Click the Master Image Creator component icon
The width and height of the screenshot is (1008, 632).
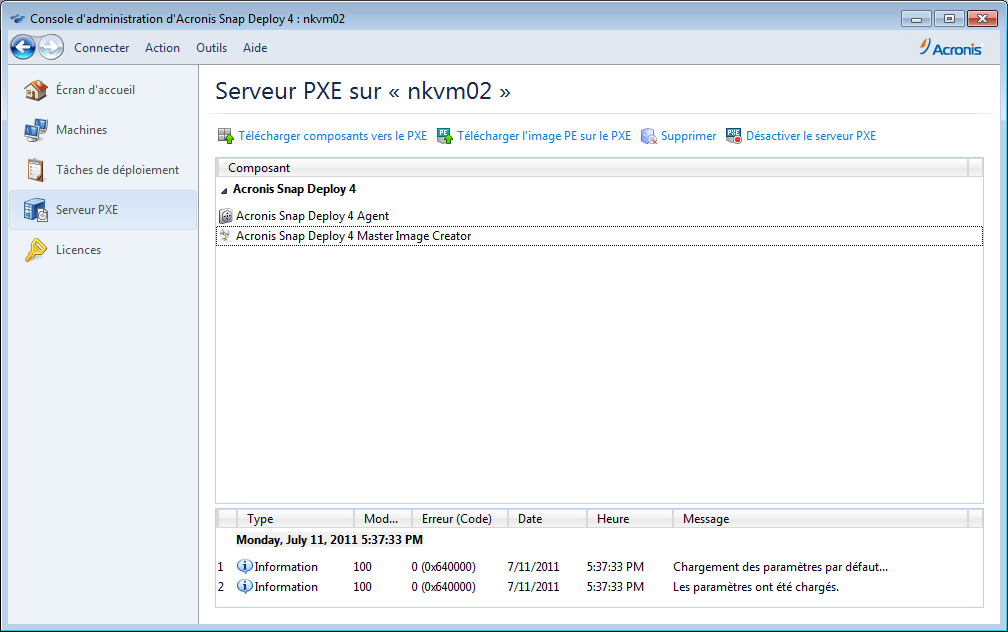pos(227,235)
